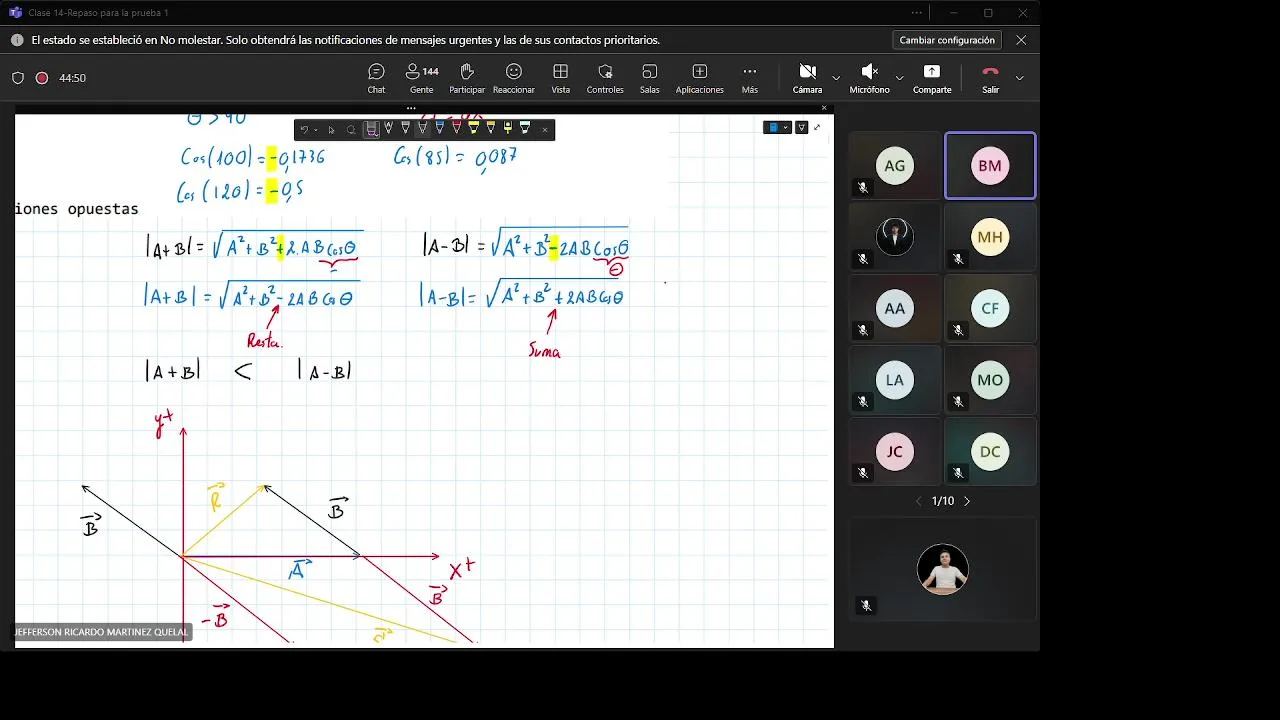Raise hand with Participar
Screen dimensions: 1280x720
pos(467,79)
